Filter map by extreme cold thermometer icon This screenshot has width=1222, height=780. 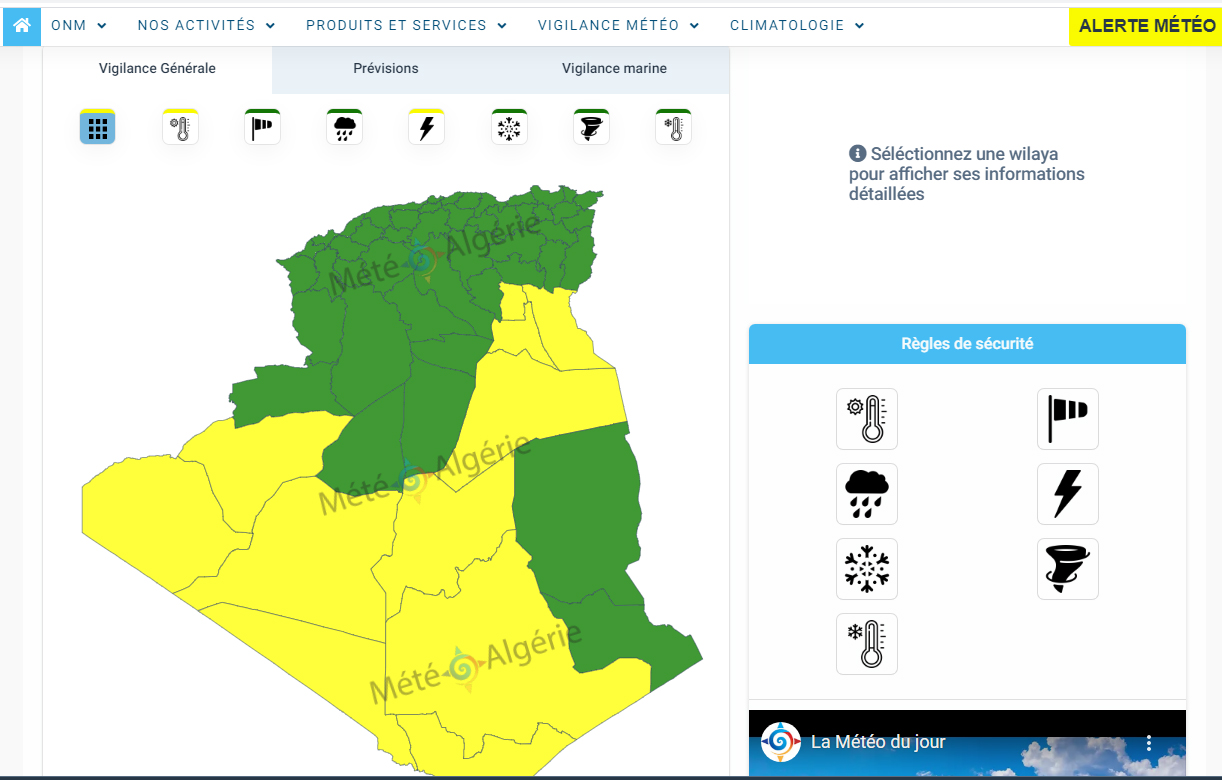[x=674, y=127]
